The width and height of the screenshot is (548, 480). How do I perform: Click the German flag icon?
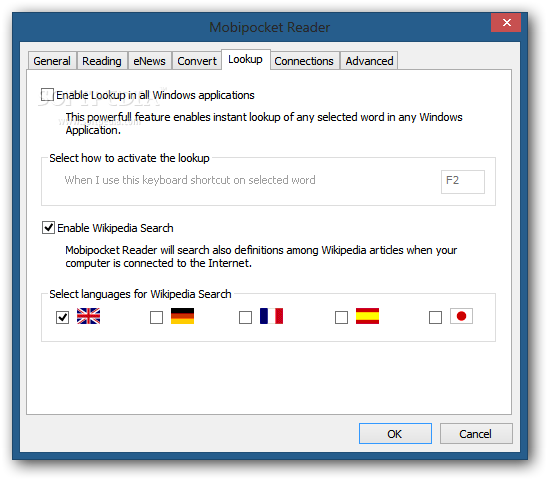tap(182, 316)
